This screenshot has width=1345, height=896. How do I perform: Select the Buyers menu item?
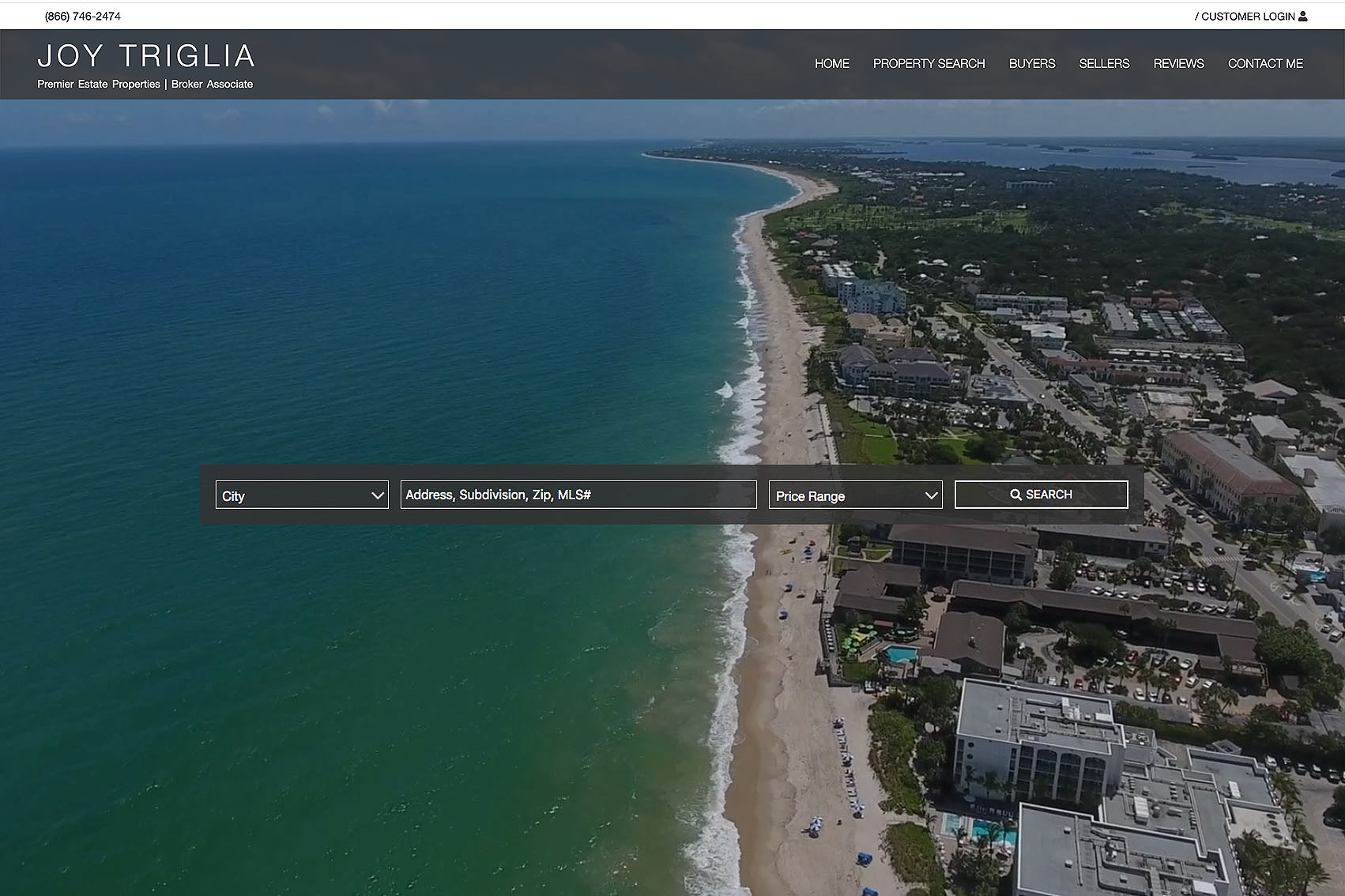(1032, 63)
